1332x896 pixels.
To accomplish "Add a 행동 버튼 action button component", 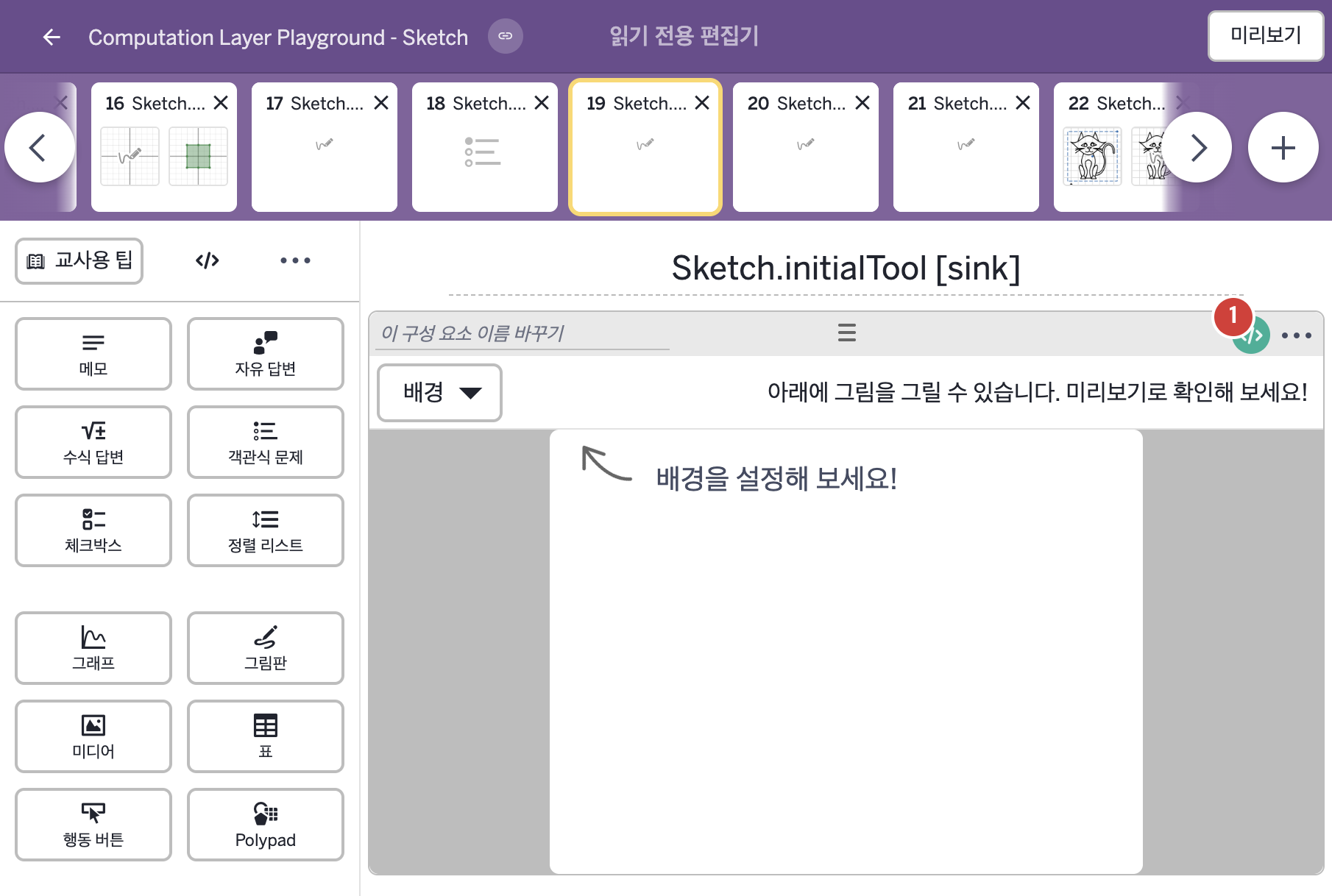I will (x=93, y=825).
